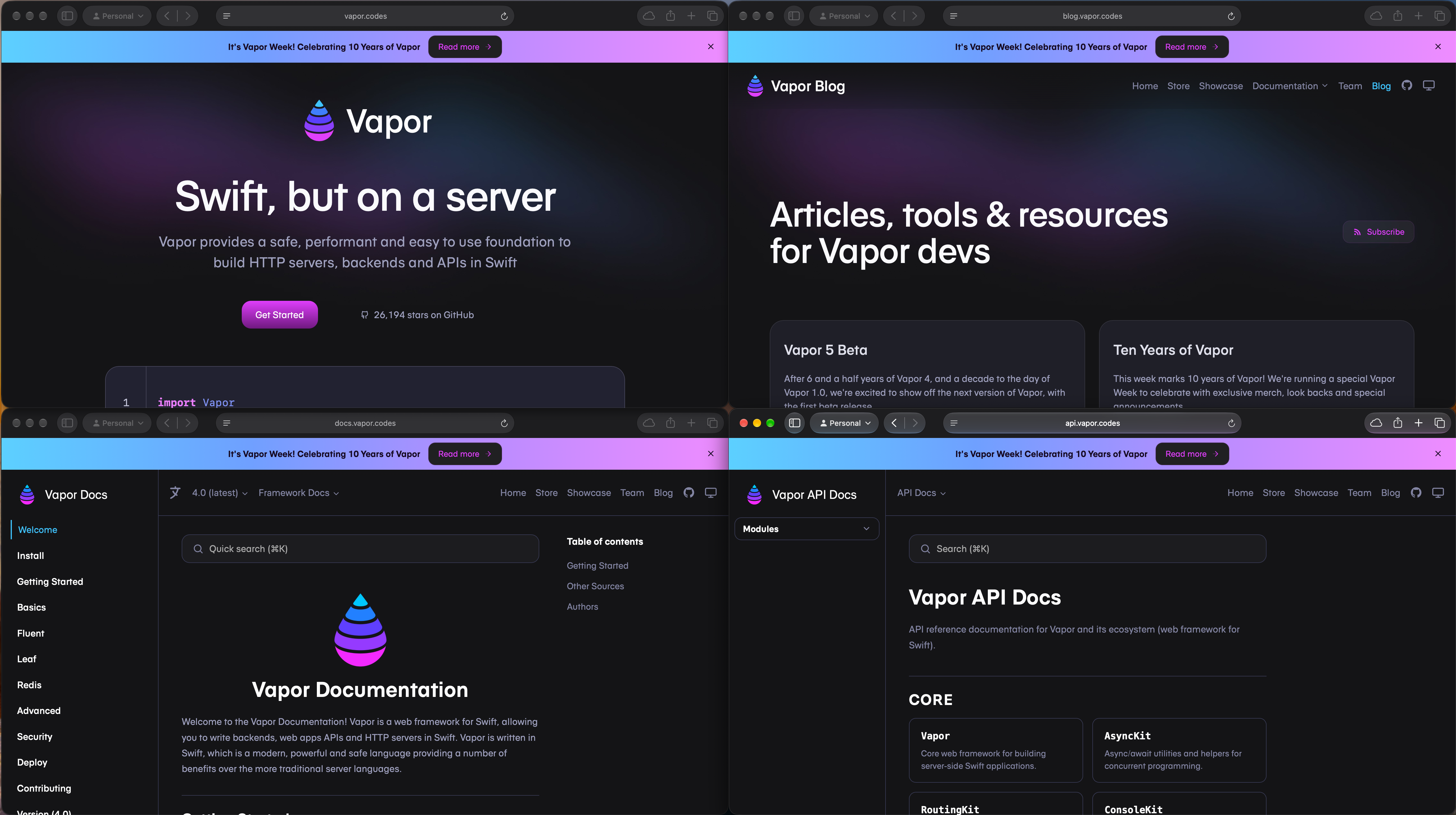Expand Documentation menu in Vapor Blog
1456x815 pixels.
1290,86
